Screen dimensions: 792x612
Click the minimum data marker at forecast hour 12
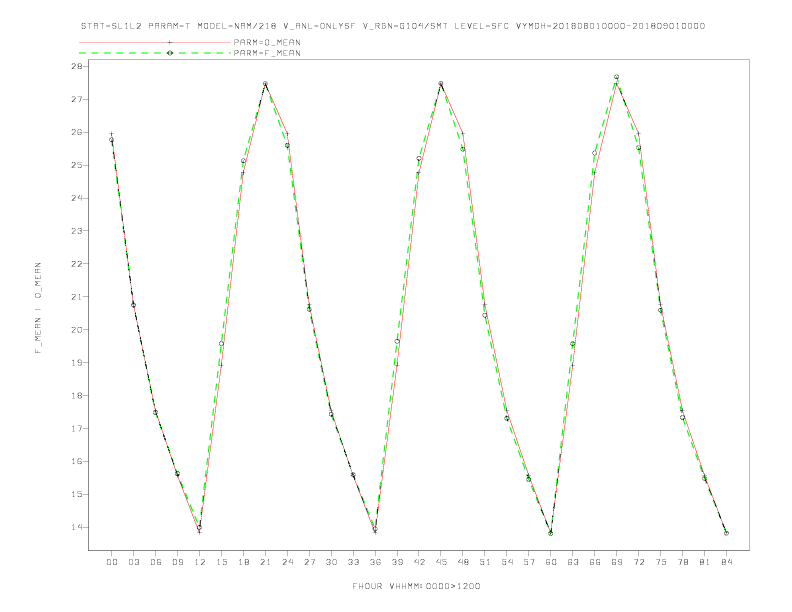[x=200, y=528]
